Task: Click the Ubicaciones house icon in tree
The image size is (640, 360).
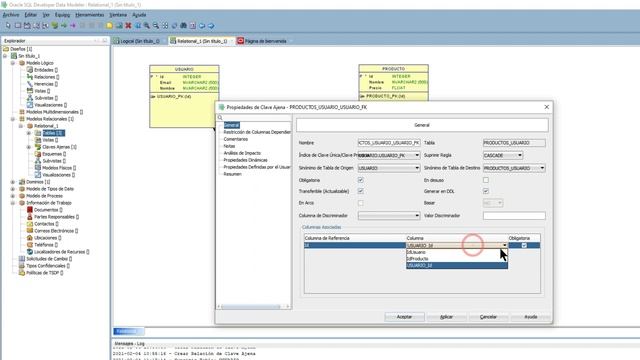Action: point(30,238)
